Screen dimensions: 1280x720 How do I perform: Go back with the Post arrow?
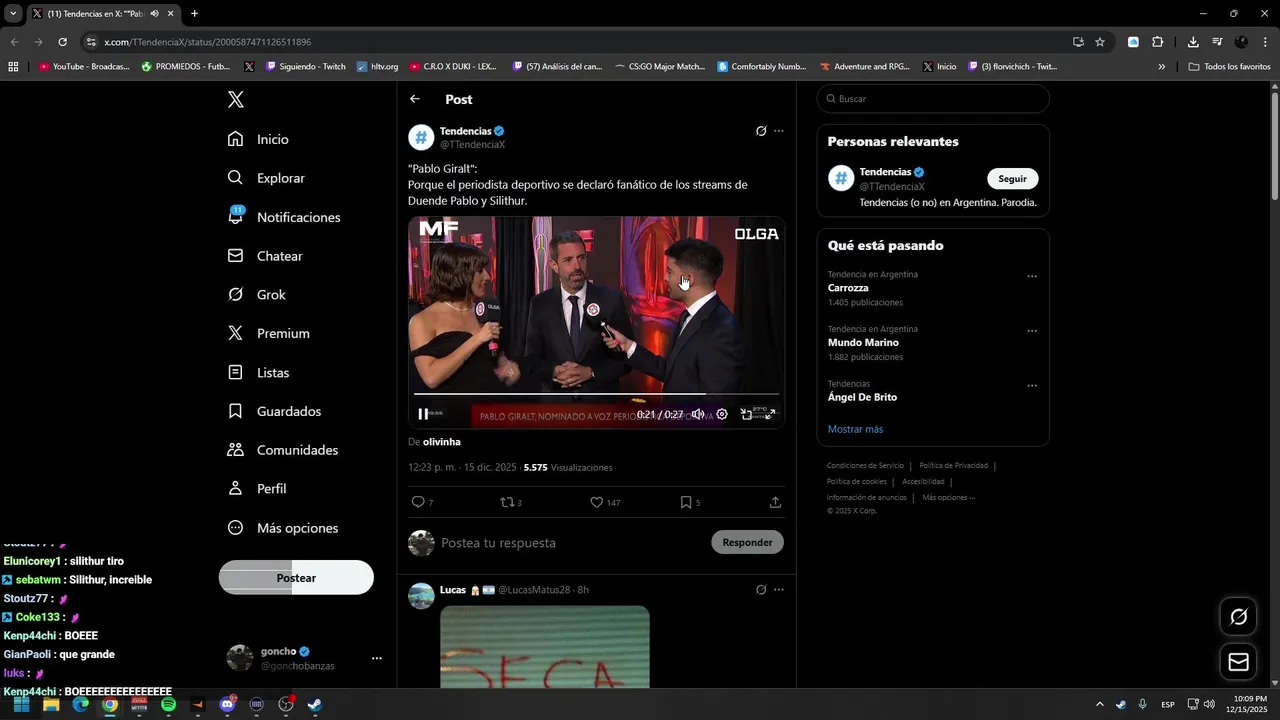click(415, 99)
